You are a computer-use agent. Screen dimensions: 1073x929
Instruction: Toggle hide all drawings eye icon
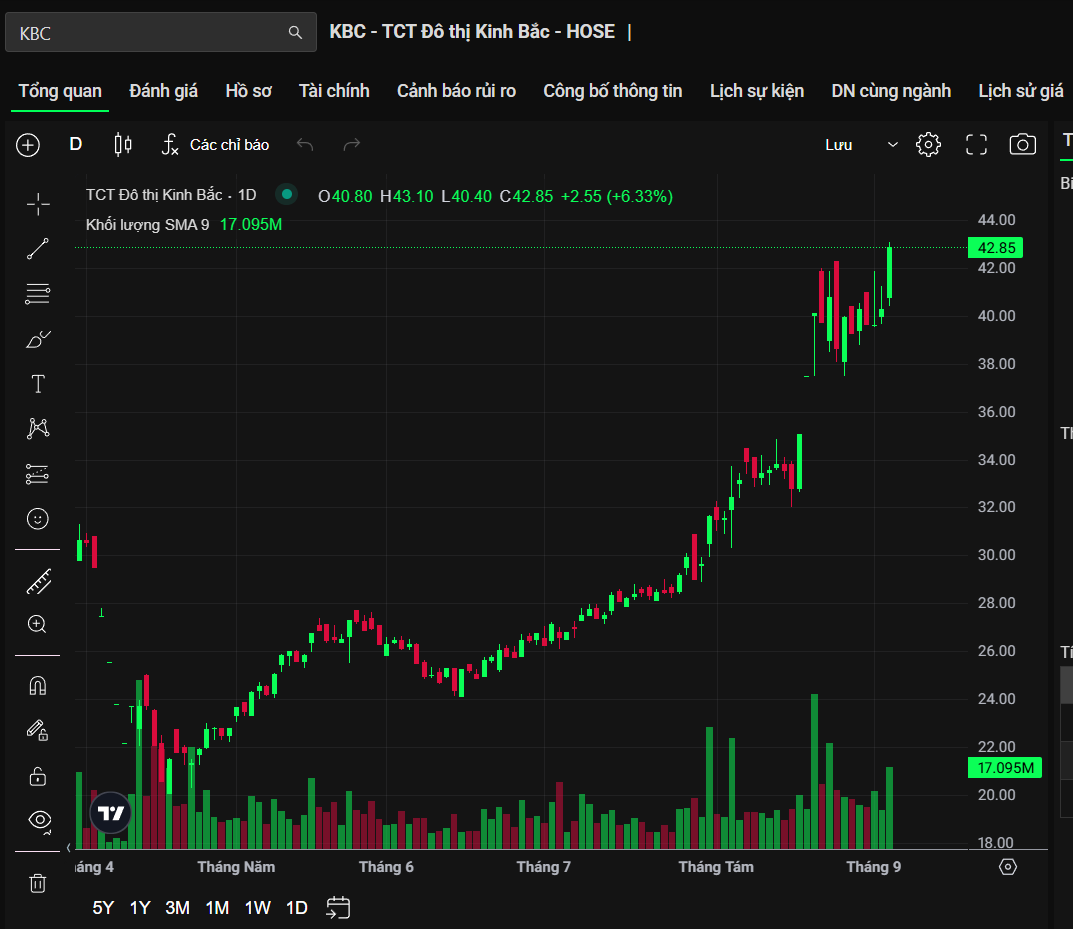pos(39,821)
